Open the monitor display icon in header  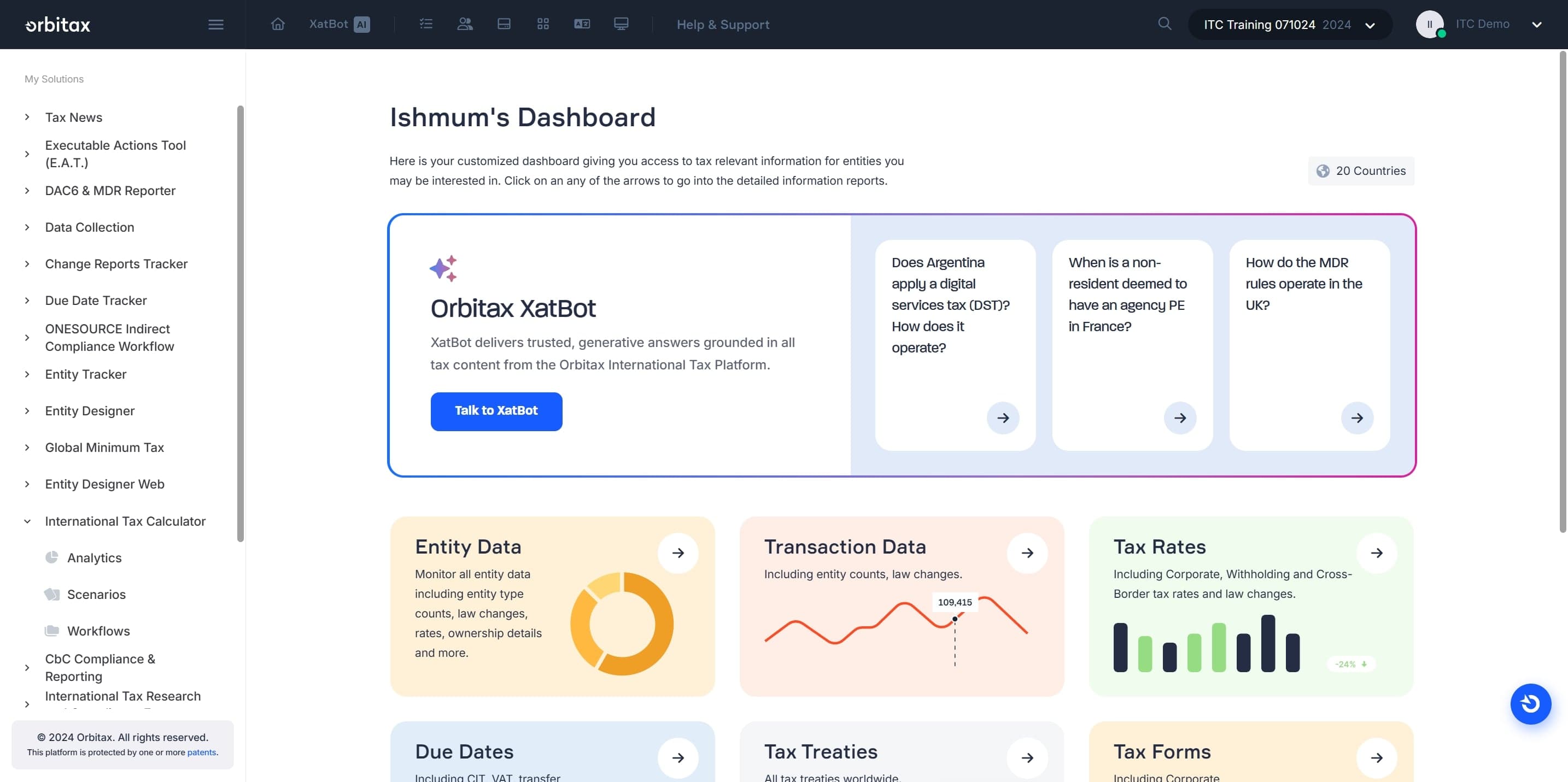(x=621, y=25)
